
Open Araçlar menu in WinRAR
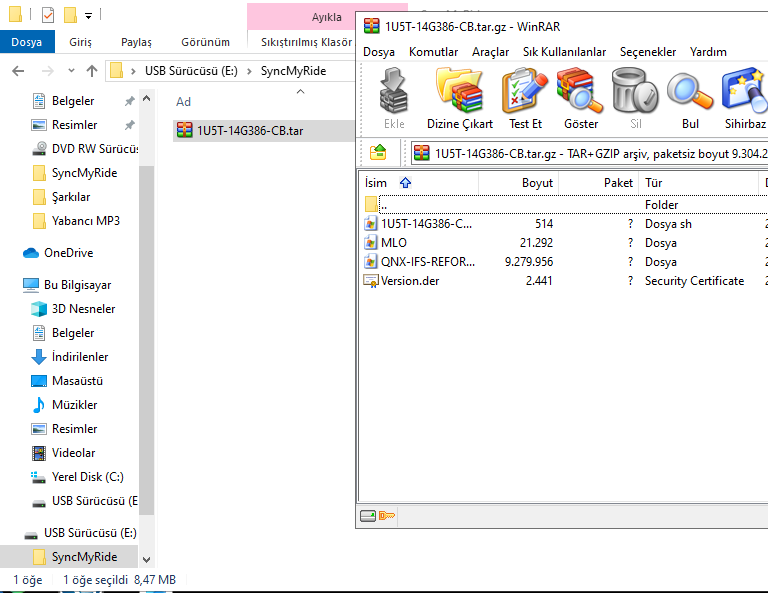[490, 52]
